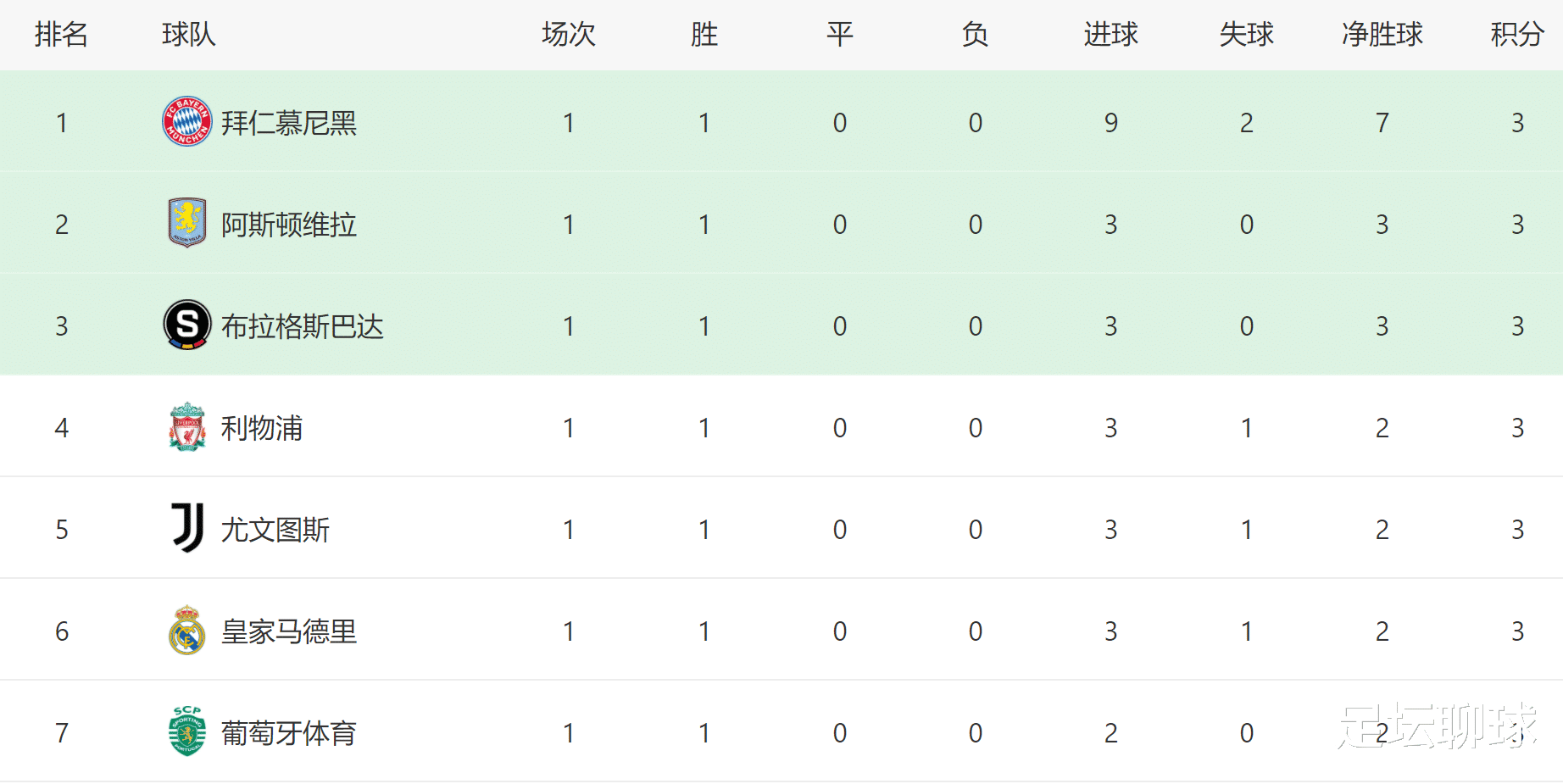Image resolution: width=1563 pixels, height=784 pixels.
Task: Sort by the 净胜球 column header
Action: click(1382, 34)
